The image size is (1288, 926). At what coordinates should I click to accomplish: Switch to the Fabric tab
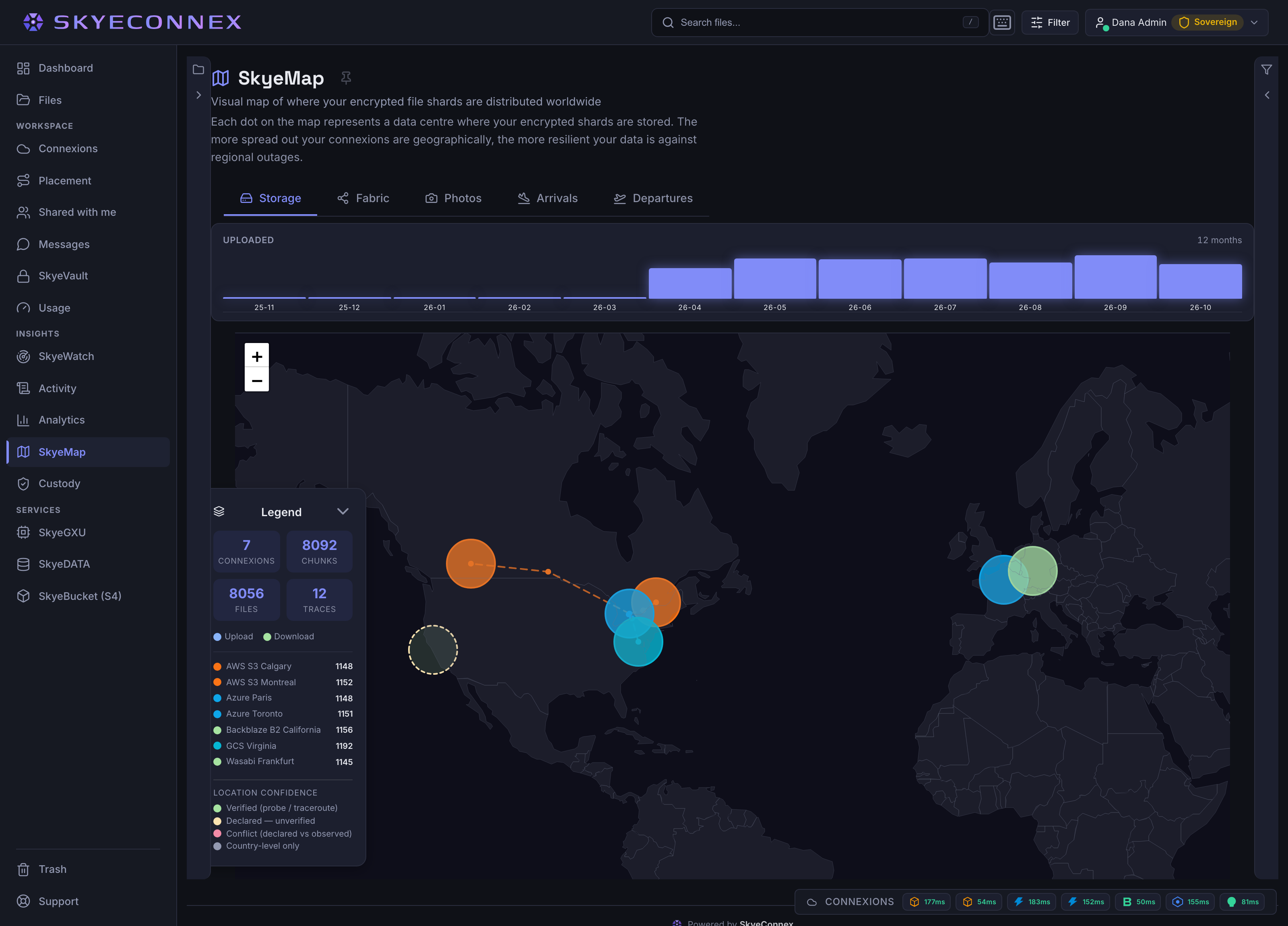coord(363,198)
